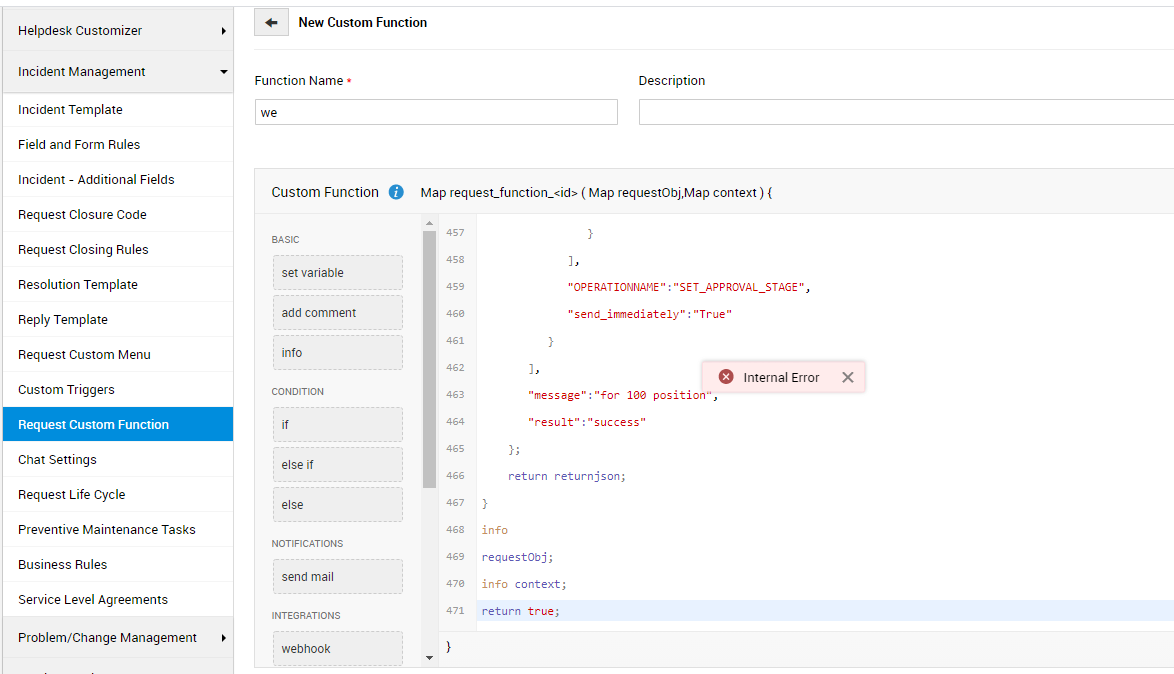The width and height of the screenshot is (1174, 674).
Task: Click code line 471 return true
Action: point(520,611)
